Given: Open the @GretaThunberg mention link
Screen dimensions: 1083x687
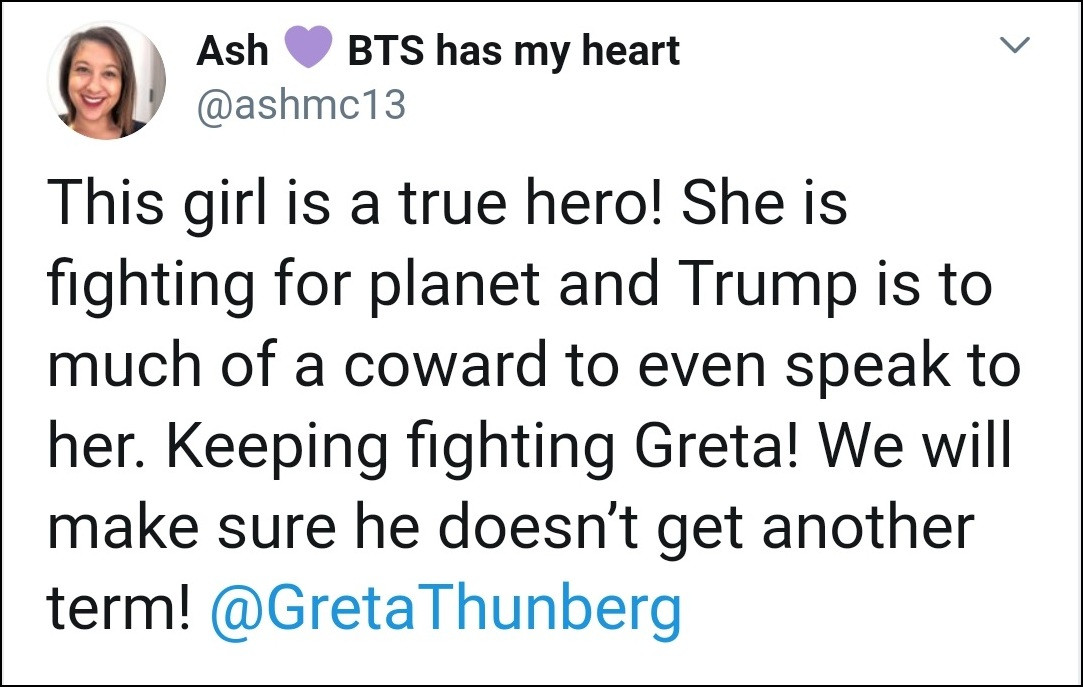Looking at the screenshot, I should (x=445, y=605).
